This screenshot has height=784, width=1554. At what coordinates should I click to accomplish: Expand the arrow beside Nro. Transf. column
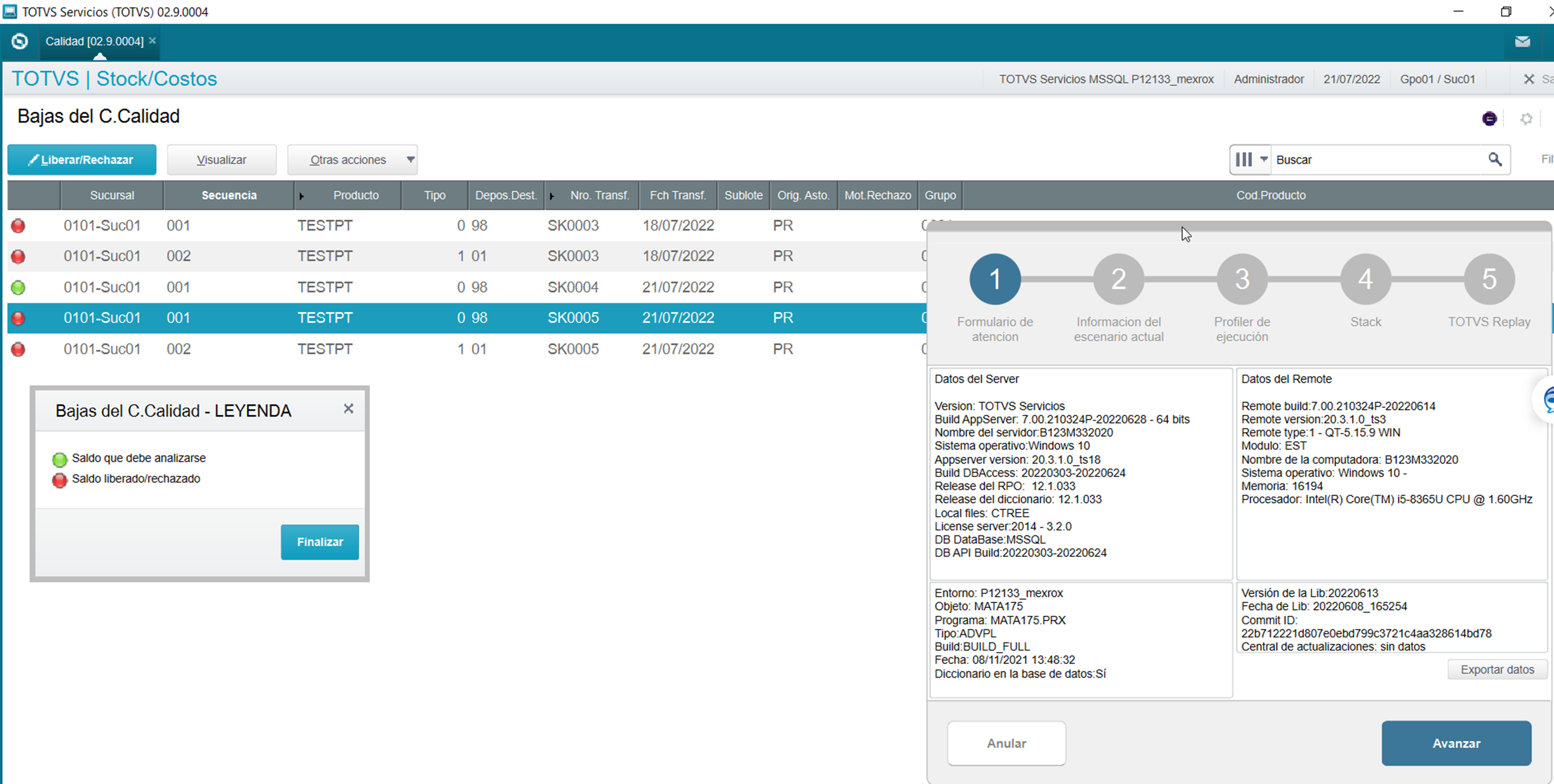tap(551, 196)
